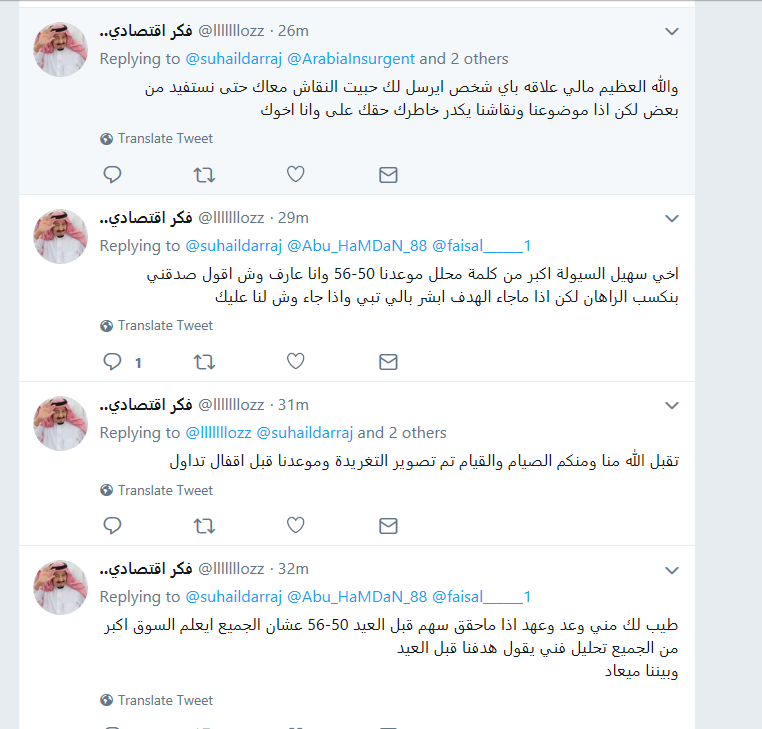Expand the options caret on the 29m tweet

point(672,219)
